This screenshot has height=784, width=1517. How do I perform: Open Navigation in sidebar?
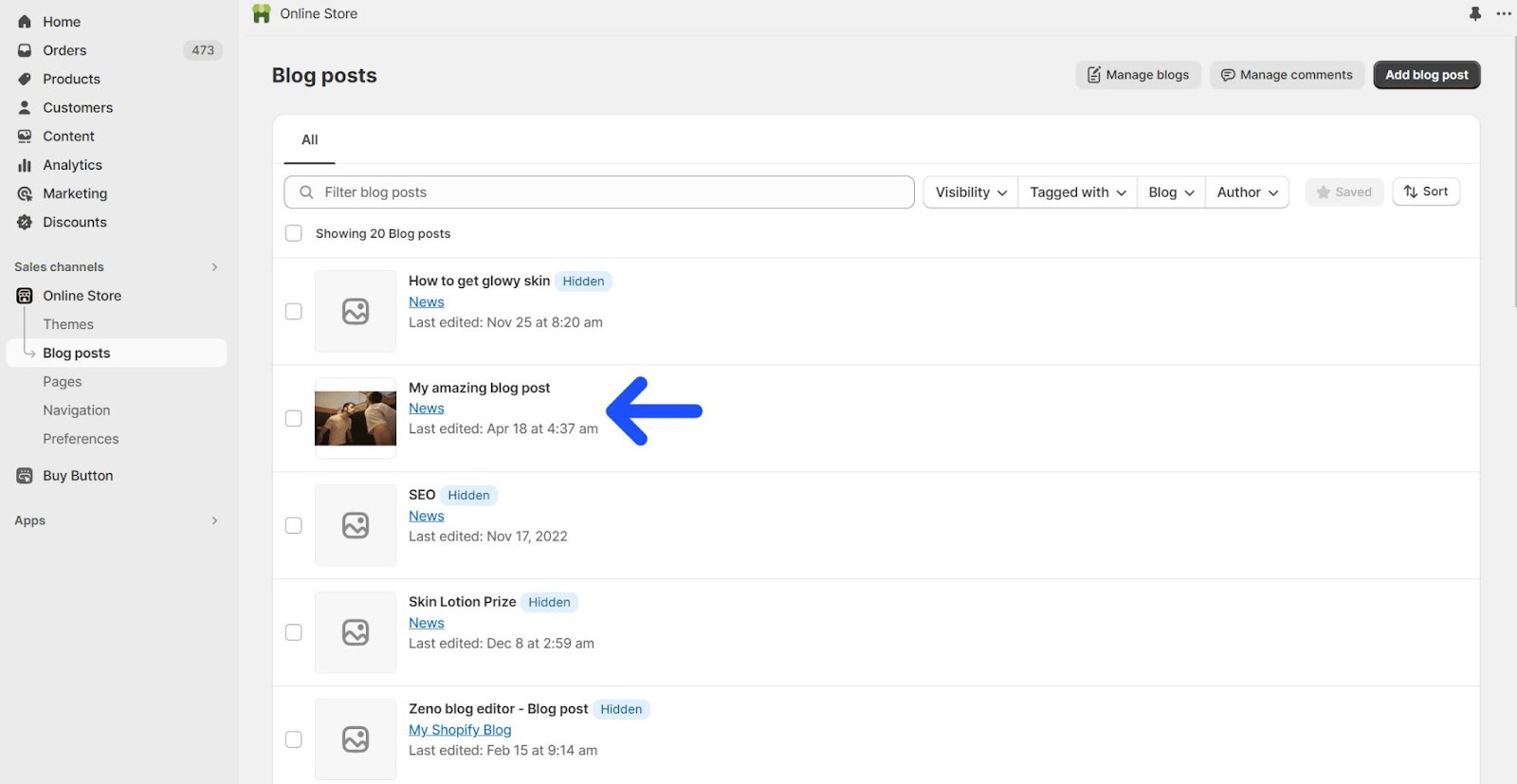coord(77,410)
